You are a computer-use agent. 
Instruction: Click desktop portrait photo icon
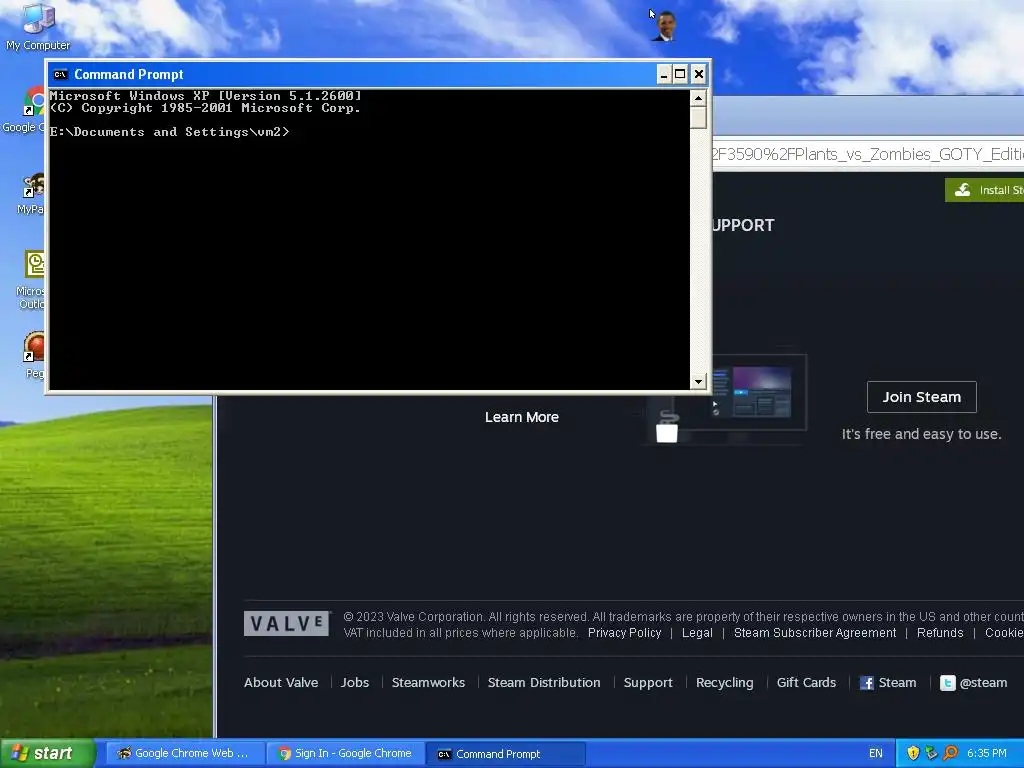click(x=664, y=26)
